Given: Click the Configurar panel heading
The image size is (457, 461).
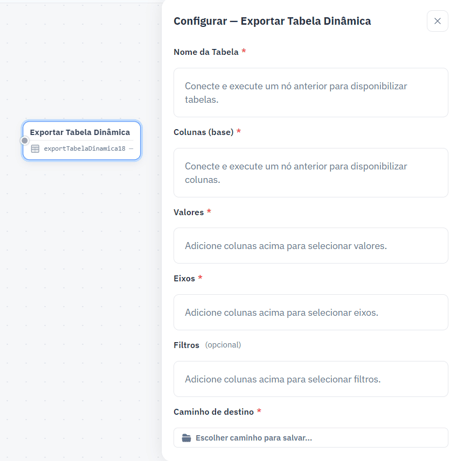Looking at the screenshot, I should pyautogui.click(x=272, y=21).
